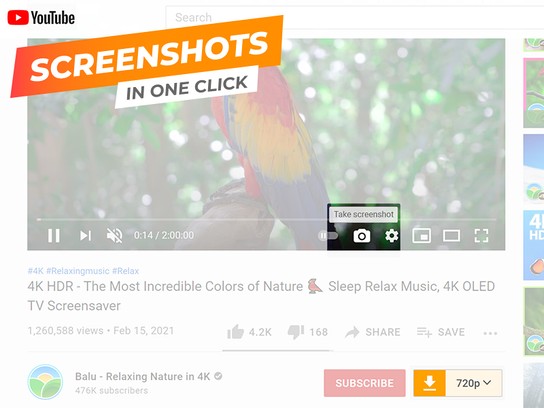Switch to theater mode view

pos(451,236)
